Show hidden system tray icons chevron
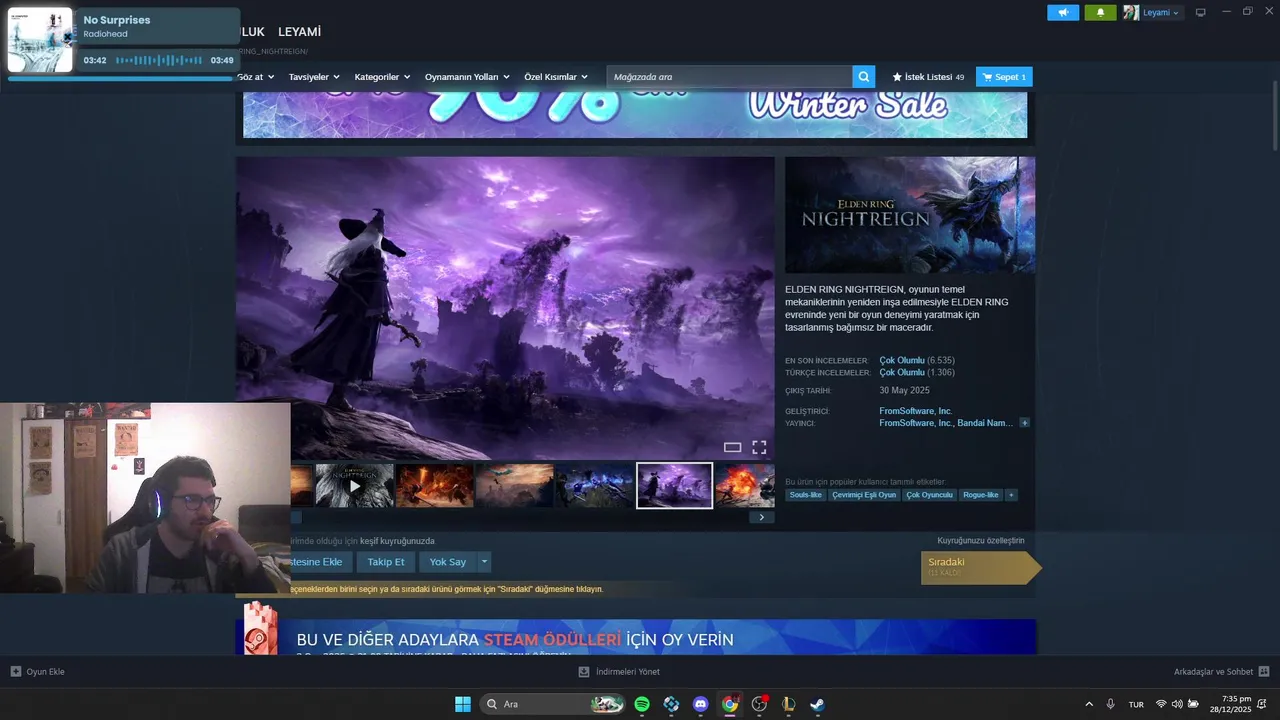The width and height of the screenshot is (1280, 720). pos(1089,704)
